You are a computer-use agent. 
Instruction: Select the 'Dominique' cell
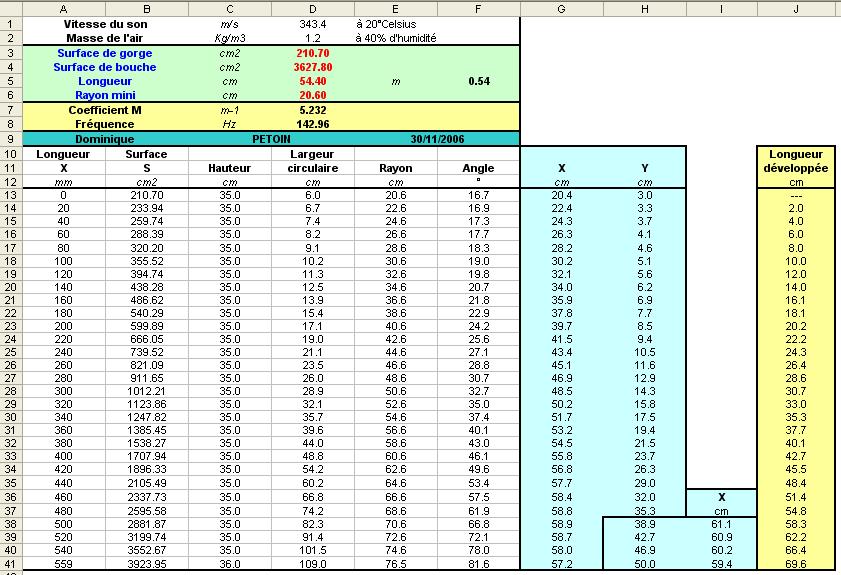[105, 139]
